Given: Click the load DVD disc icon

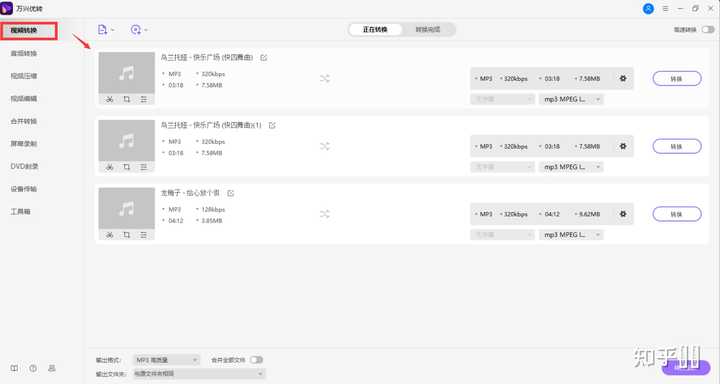Looking at the screenshot, I should coord(135,30).
